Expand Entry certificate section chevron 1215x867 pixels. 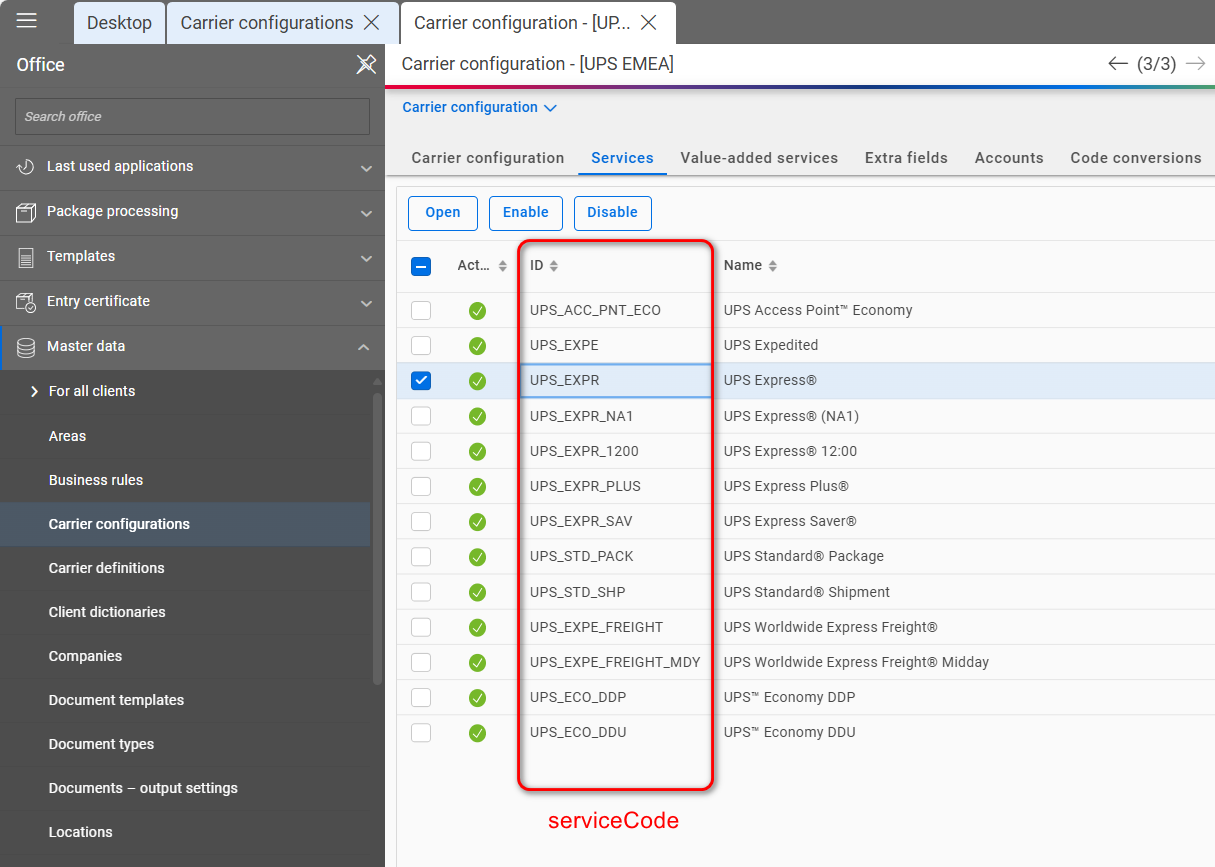click(366, 303)
